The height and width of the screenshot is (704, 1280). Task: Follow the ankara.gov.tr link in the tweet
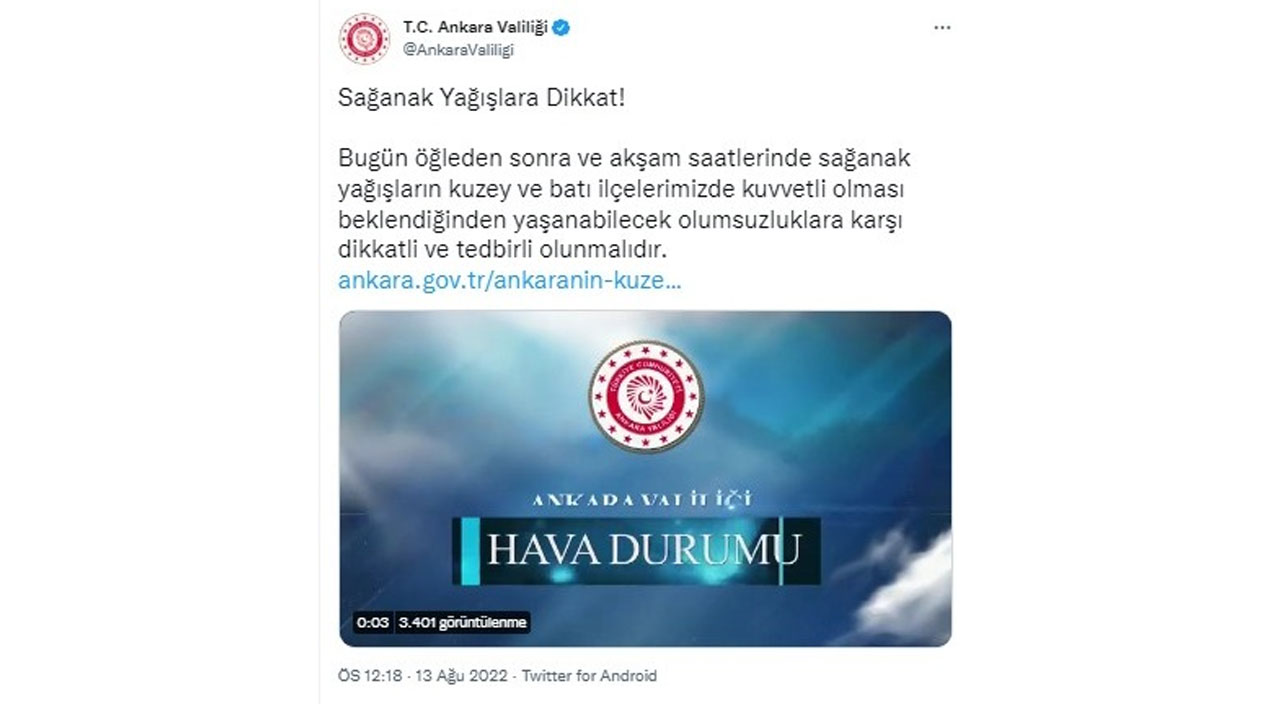tap(510, 281)
